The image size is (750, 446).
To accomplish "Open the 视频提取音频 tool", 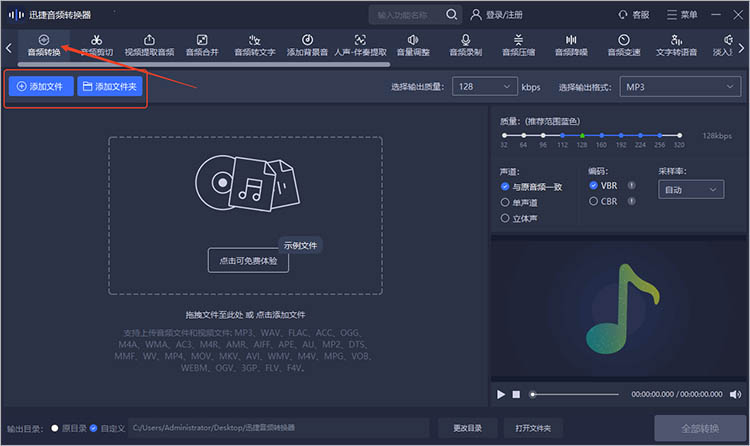I will coord(149,45).
